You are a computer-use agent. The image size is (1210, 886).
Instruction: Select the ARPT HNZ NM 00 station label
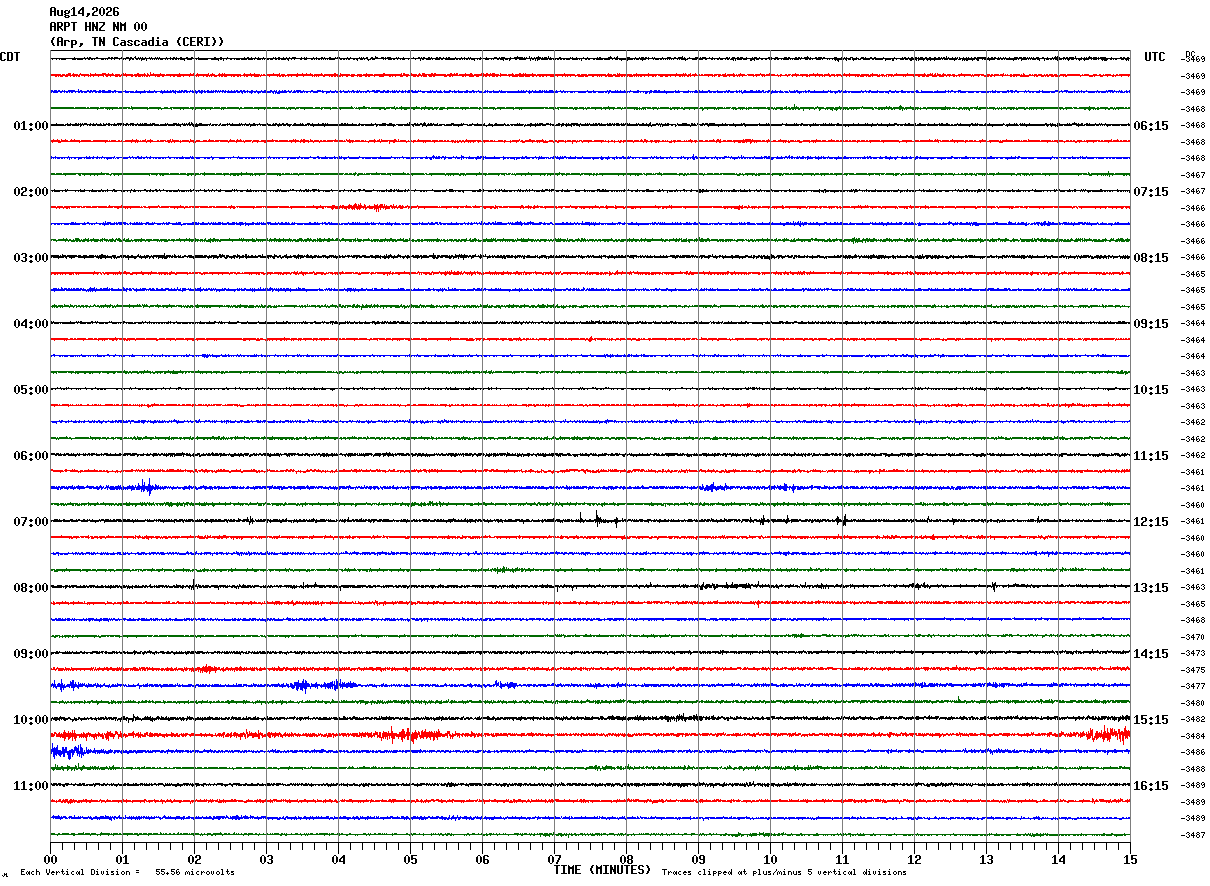(98, 27)
